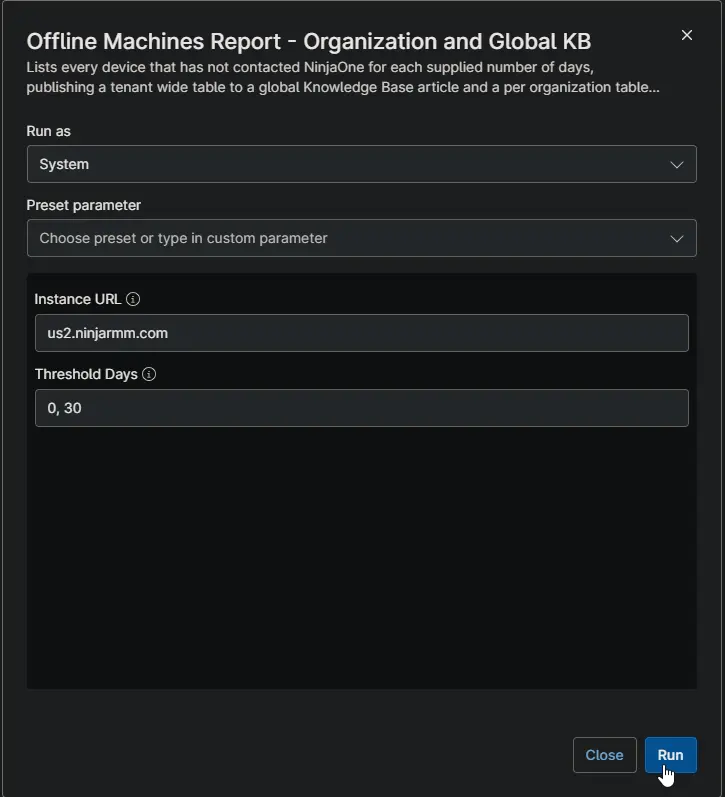Viewport: 725px width, 797px height.
Task: Open the Run as dropdown showing System
Action: click(361, 164)
